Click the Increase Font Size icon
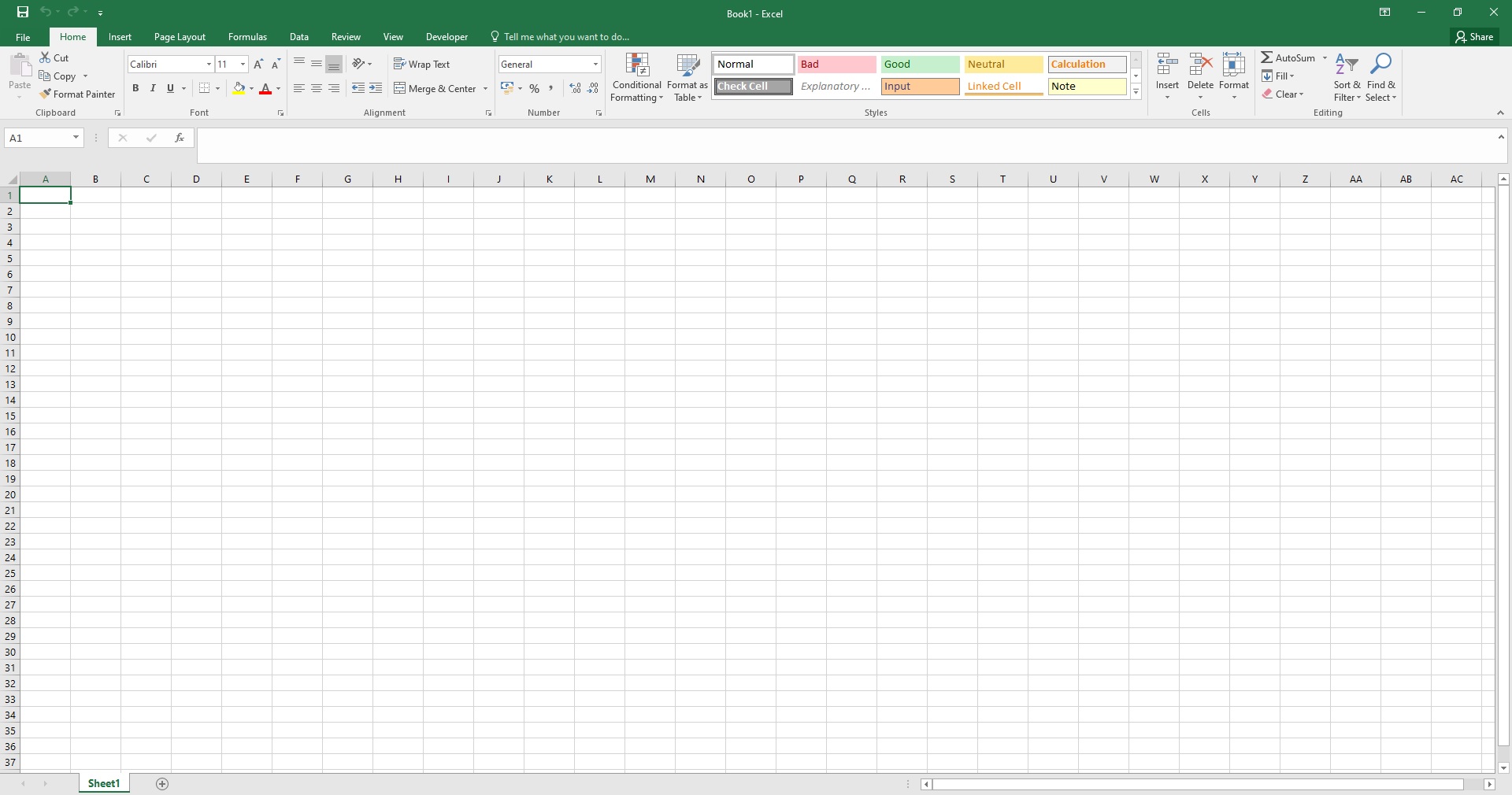The height and width of the screenshot is (795, 1512). tap(258, 65)
